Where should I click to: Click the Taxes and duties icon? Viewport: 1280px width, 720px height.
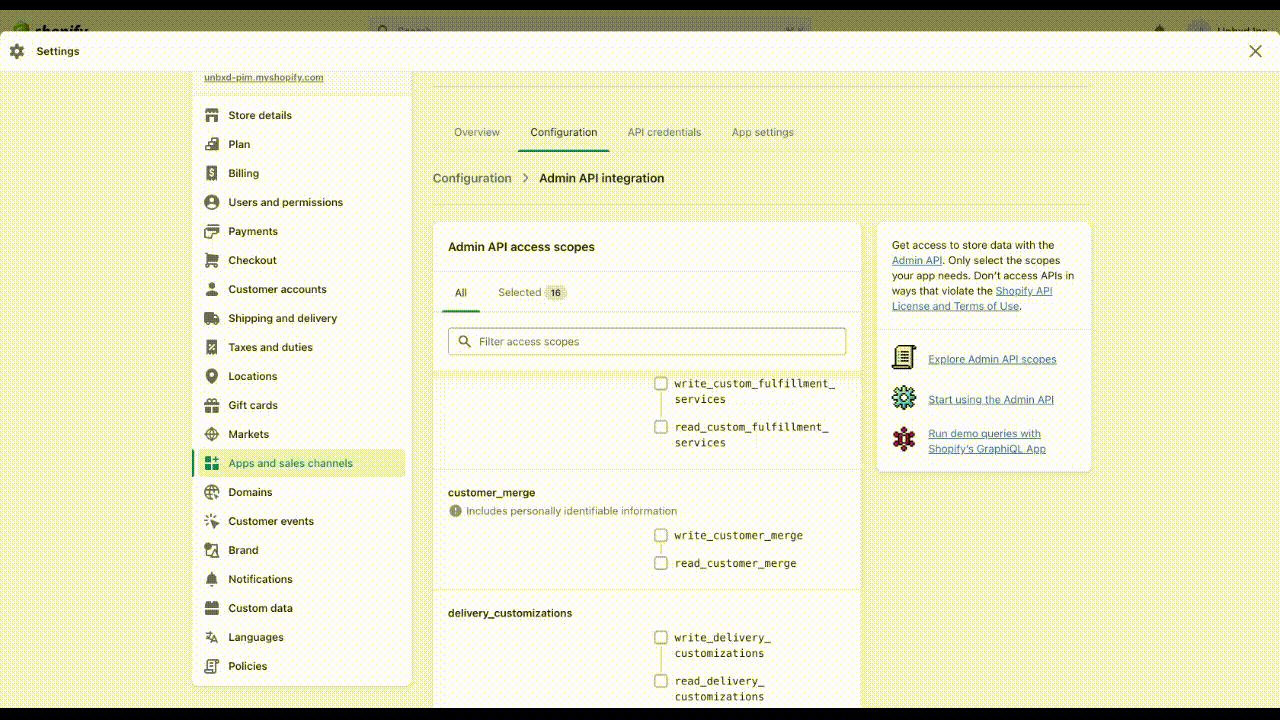(x=211, y=347)
